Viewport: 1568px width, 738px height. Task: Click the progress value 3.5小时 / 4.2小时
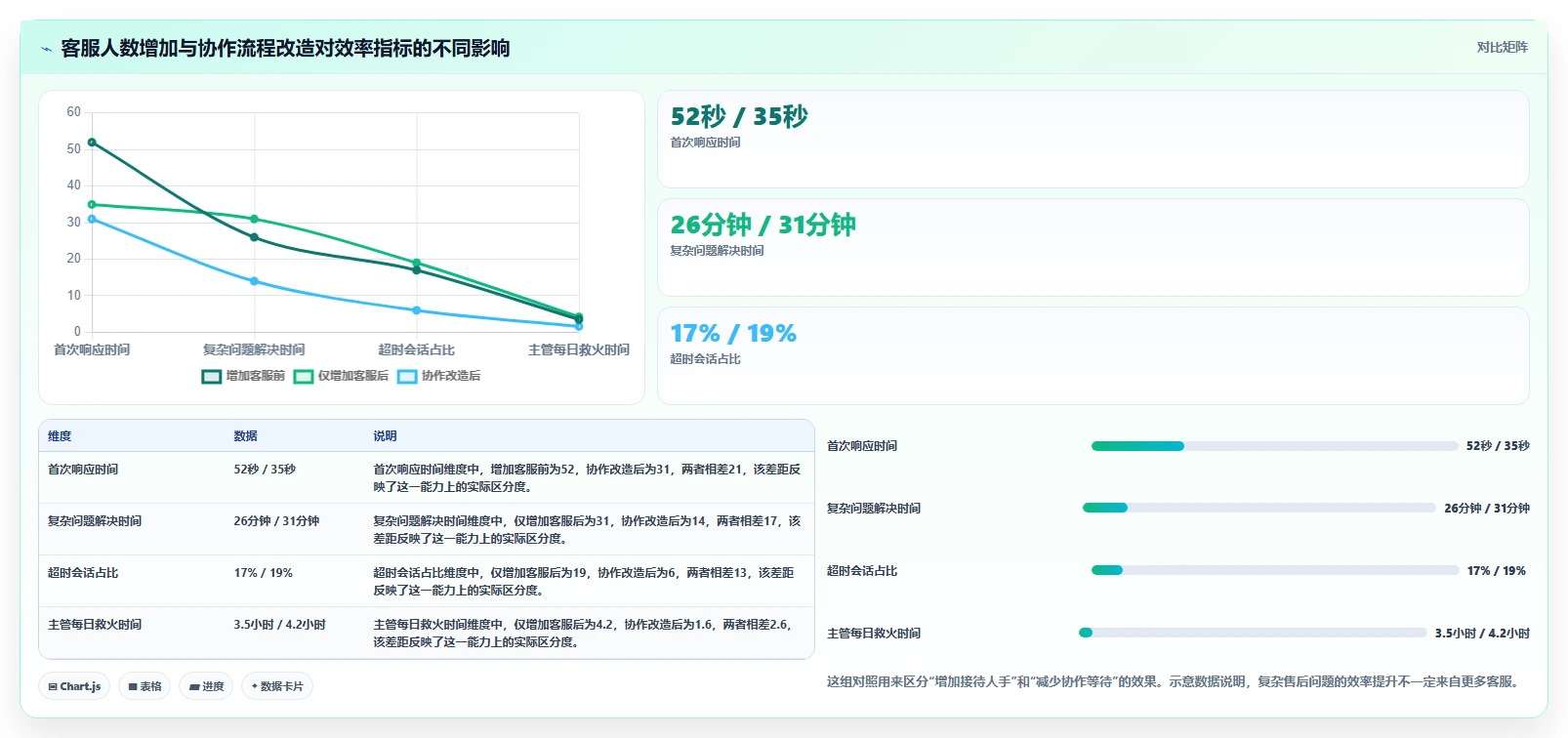point(1482,634)
